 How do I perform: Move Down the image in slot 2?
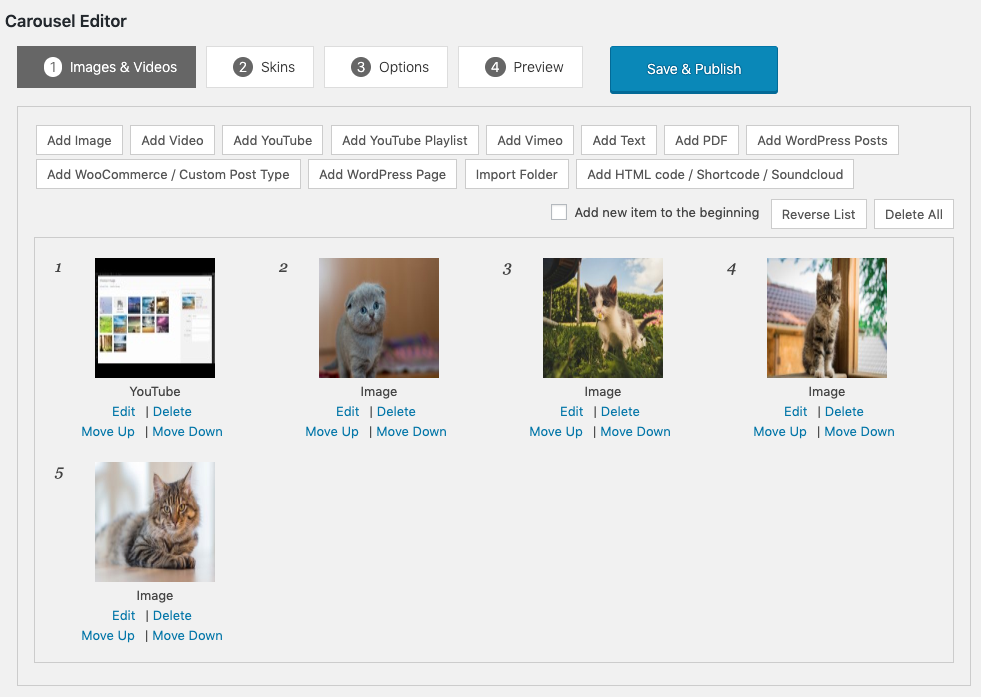pyautogui.click(x=411, y=431)
